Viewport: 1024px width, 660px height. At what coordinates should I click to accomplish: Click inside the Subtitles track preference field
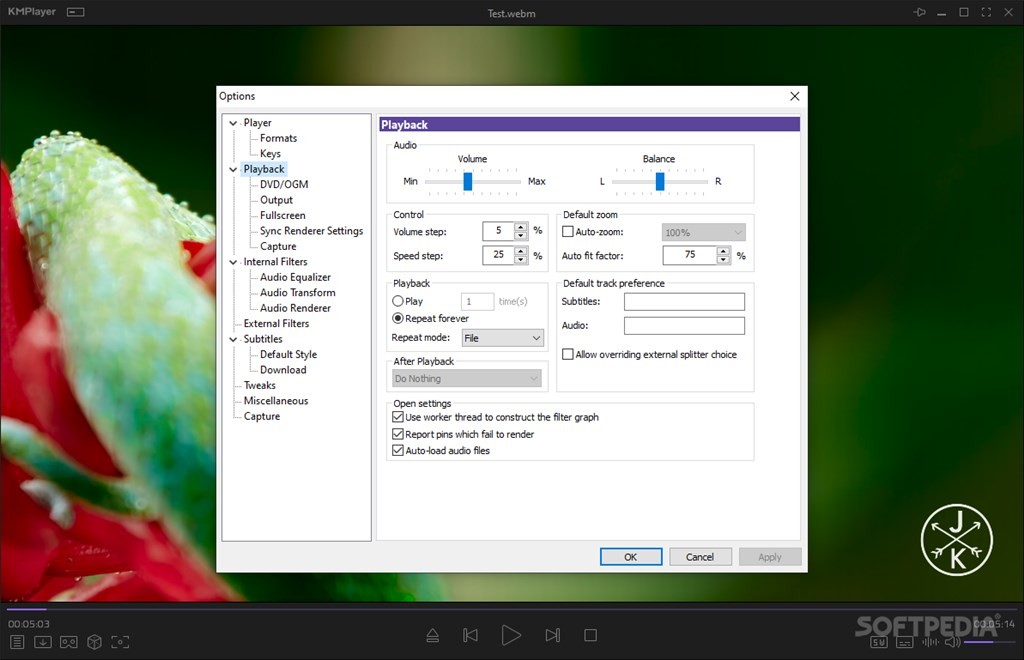[x=684, y=301]
